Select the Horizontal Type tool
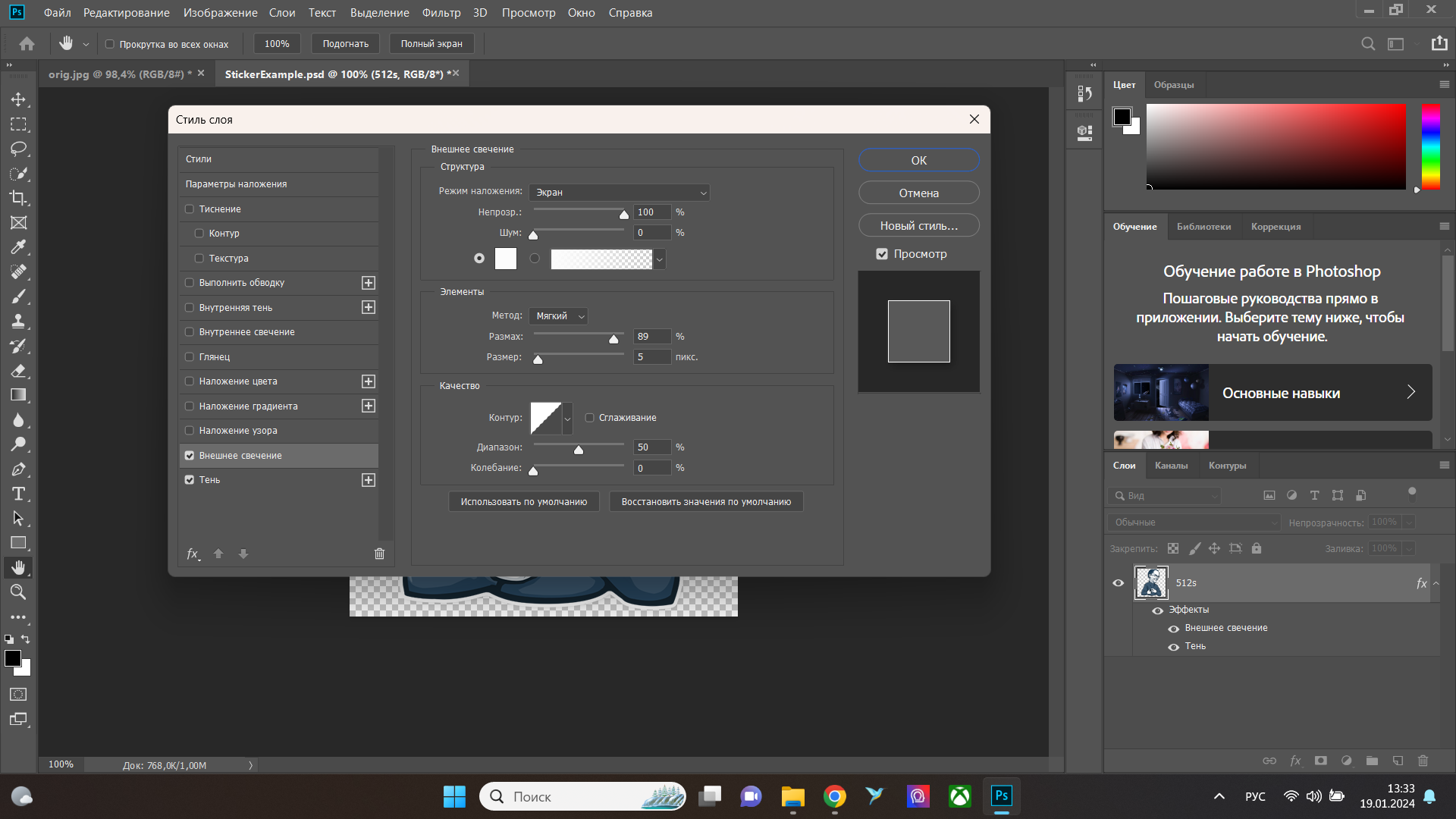This screenshot has width=1456, height=819. [x=18, y=494]
